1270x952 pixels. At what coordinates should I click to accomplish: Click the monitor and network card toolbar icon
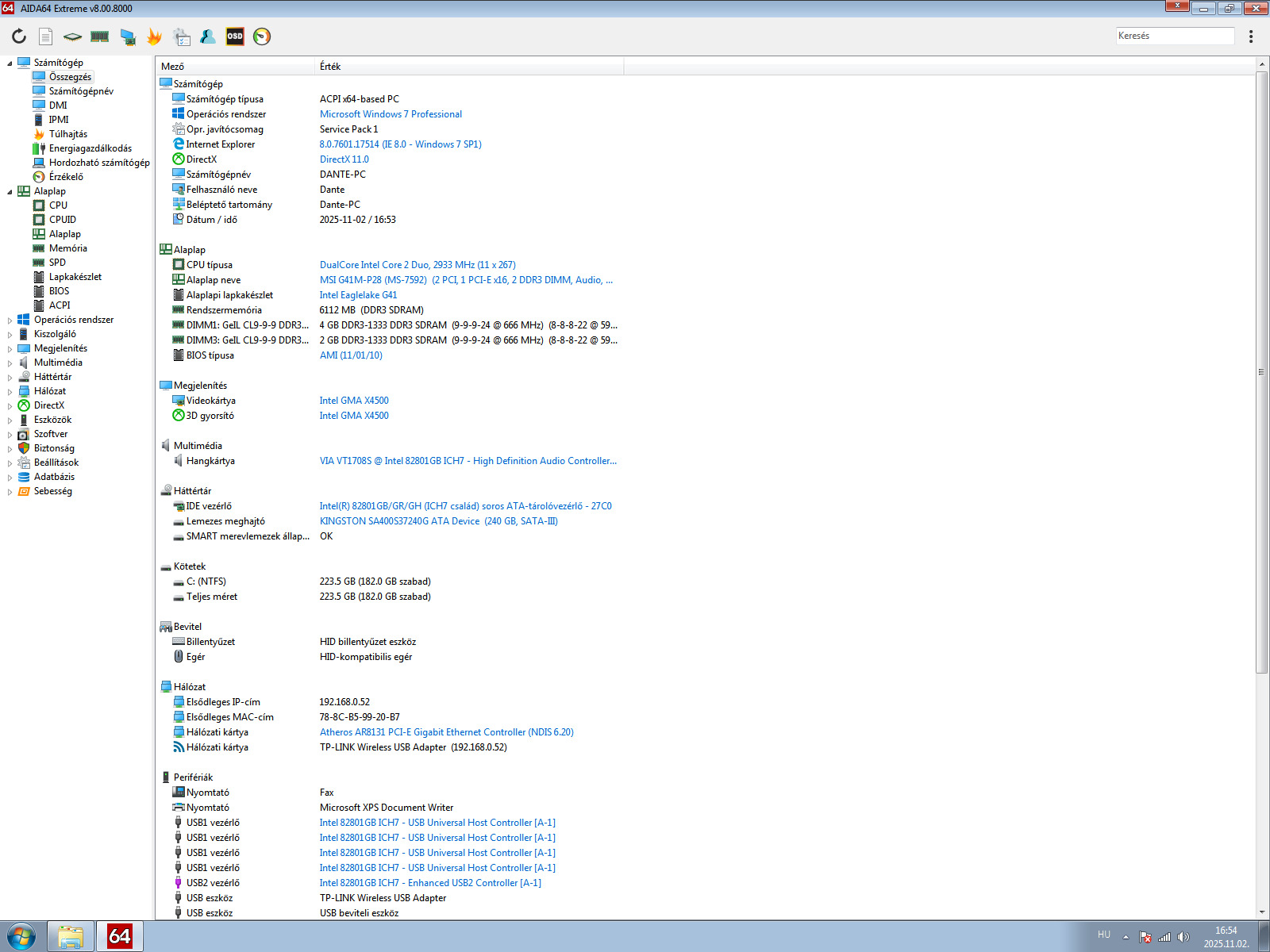127,36
